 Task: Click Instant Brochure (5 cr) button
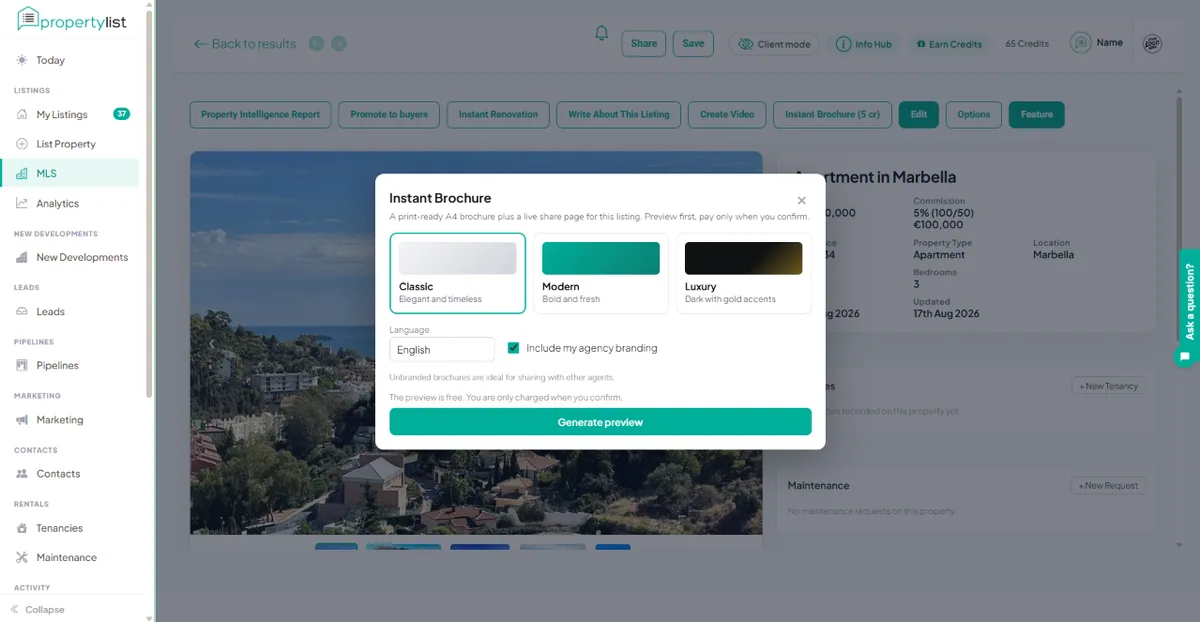click(x=832, y=114)
